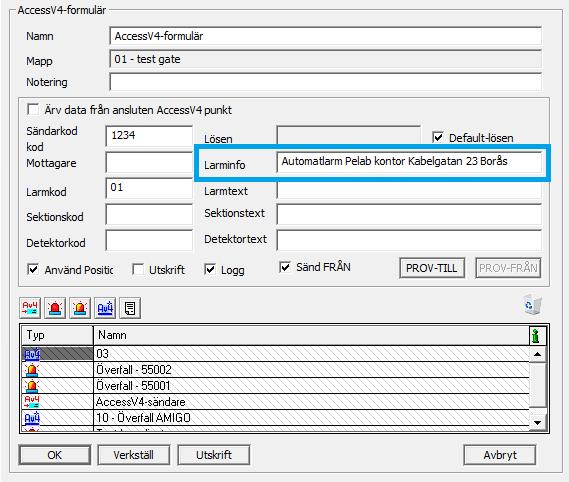
Task: Click the Larmkod field containing 01
Action: tap(149, 188)
